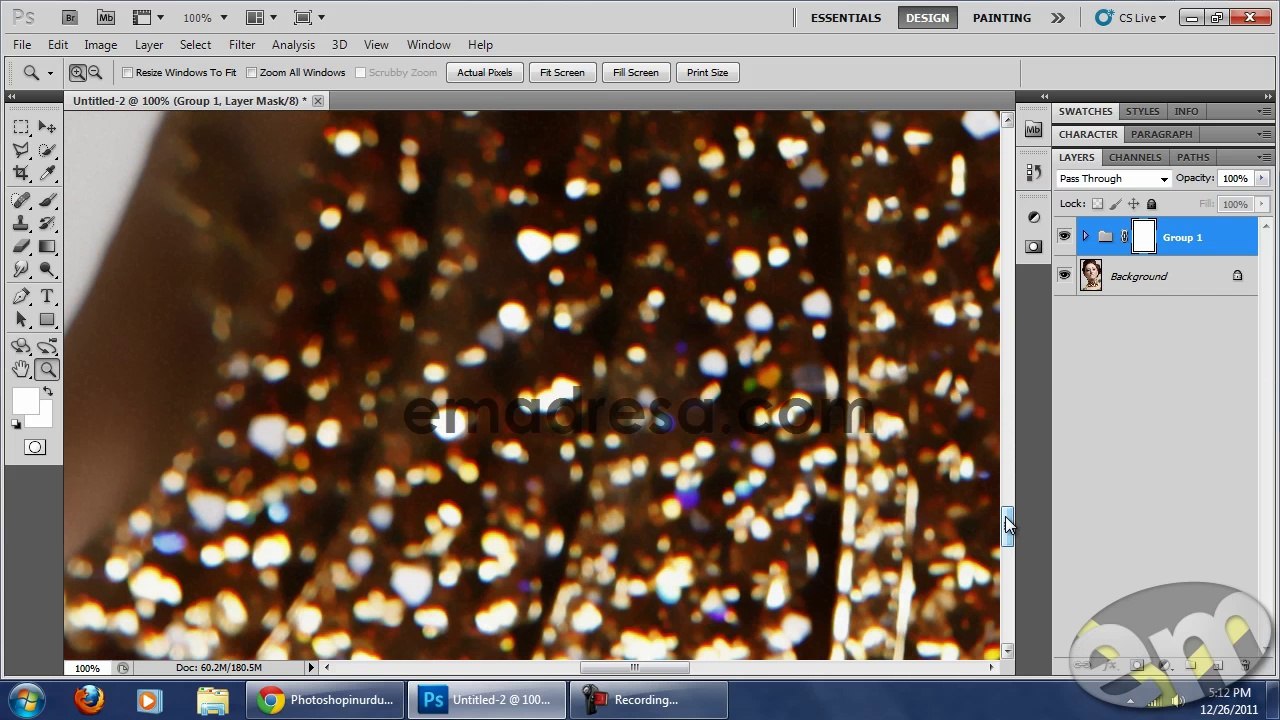The height and width of the screenshot is (720, 1280).
Task: Swap foreground and background colors
Action: pyautogui.click(x=47, y=392)
